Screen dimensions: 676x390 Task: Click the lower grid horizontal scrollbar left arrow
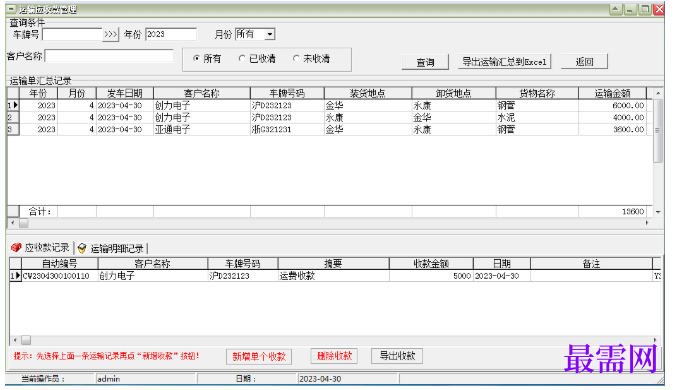15,340
